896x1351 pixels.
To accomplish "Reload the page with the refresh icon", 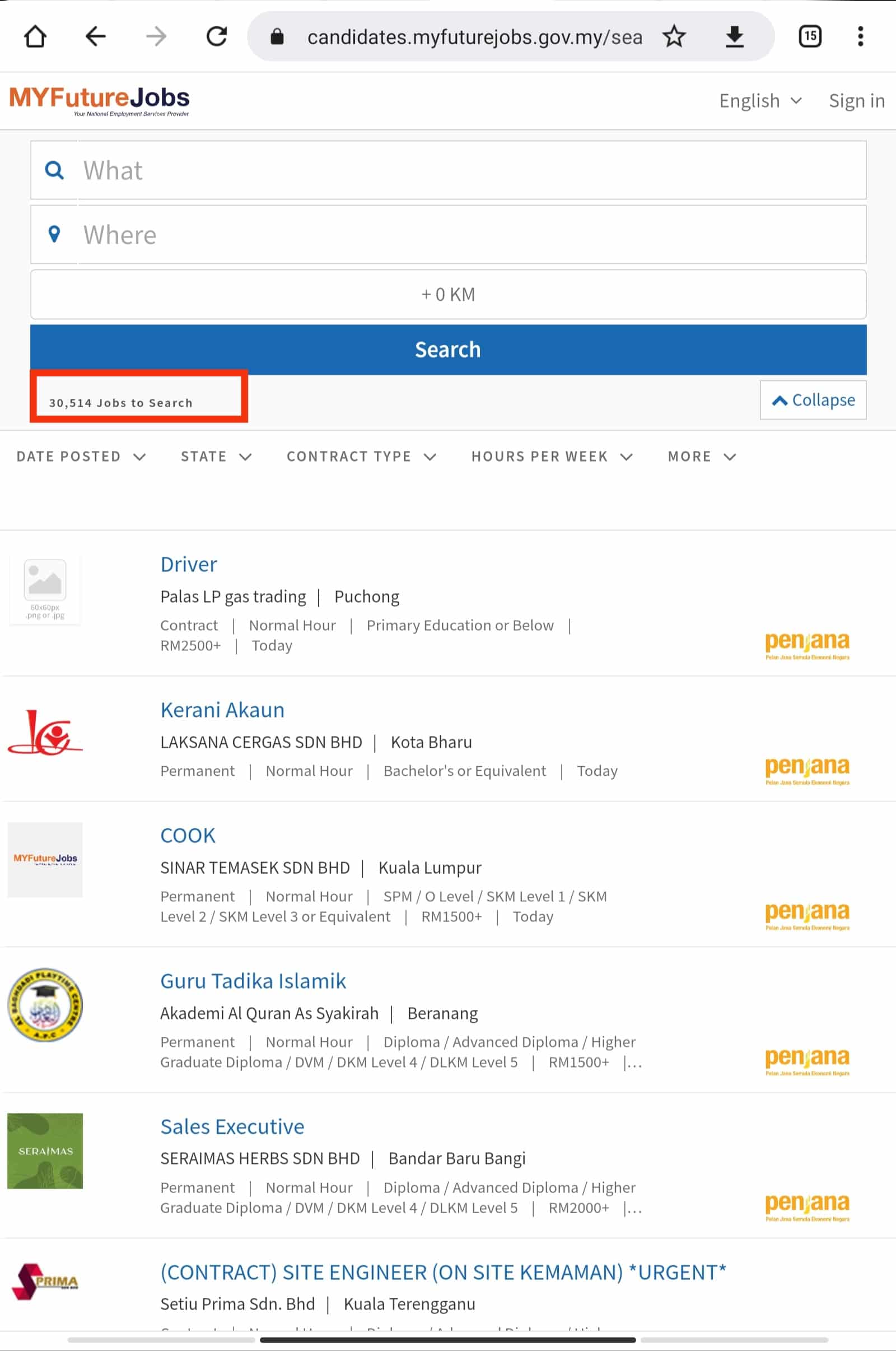I will click(x=217, y=36).
